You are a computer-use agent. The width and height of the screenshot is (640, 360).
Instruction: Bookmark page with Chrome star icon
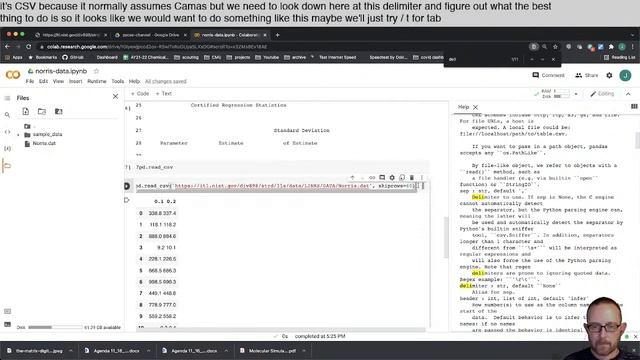click(555, 47)
